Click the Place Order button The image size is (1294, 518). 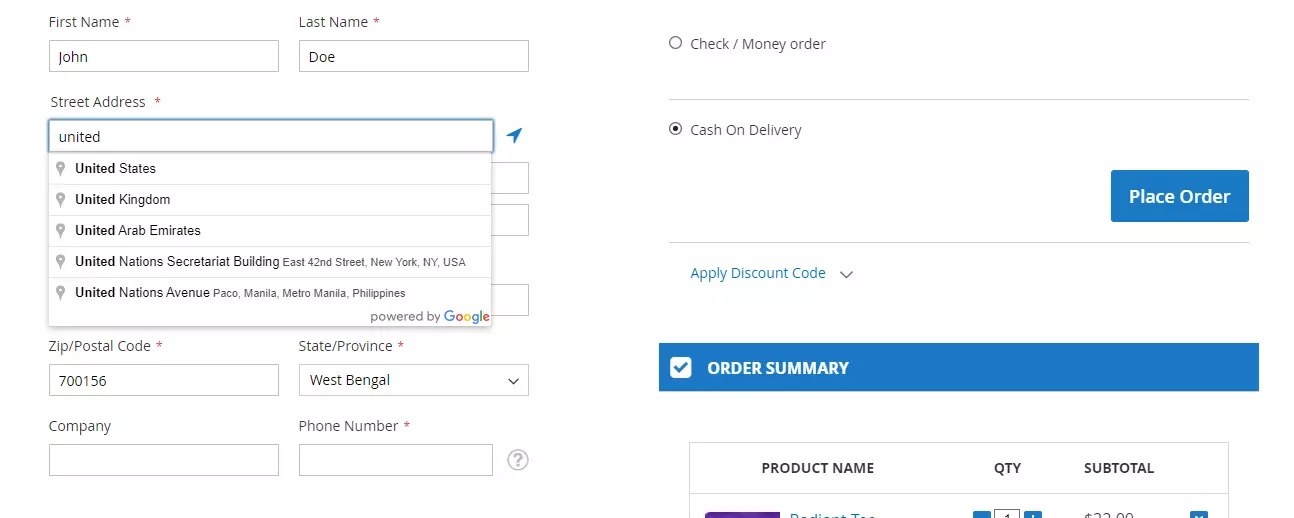click(1180, 196)
